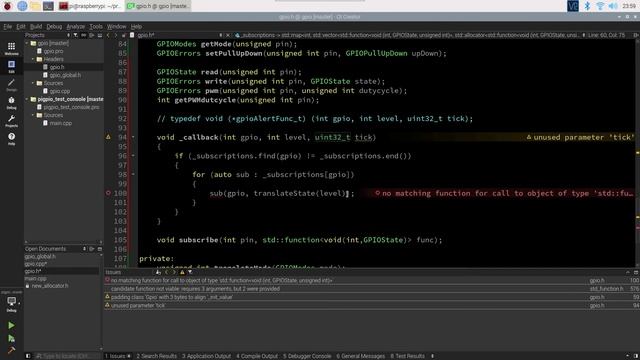Open the Window menu
The height and width of the screenshot is (360, 640).
click(x=116, y=27)
